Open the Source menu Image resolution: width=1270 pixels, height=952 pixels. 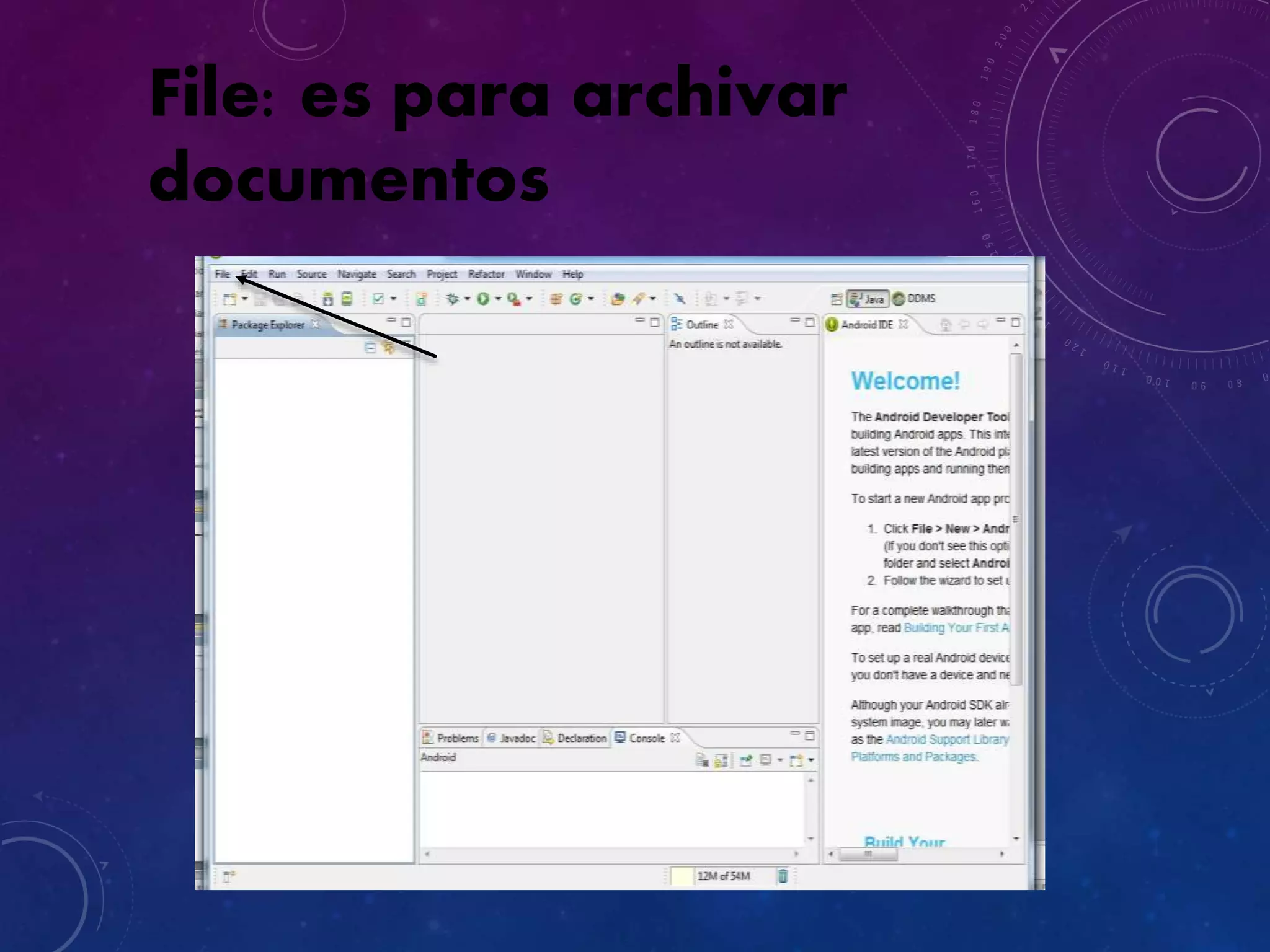tap(311, 274)
